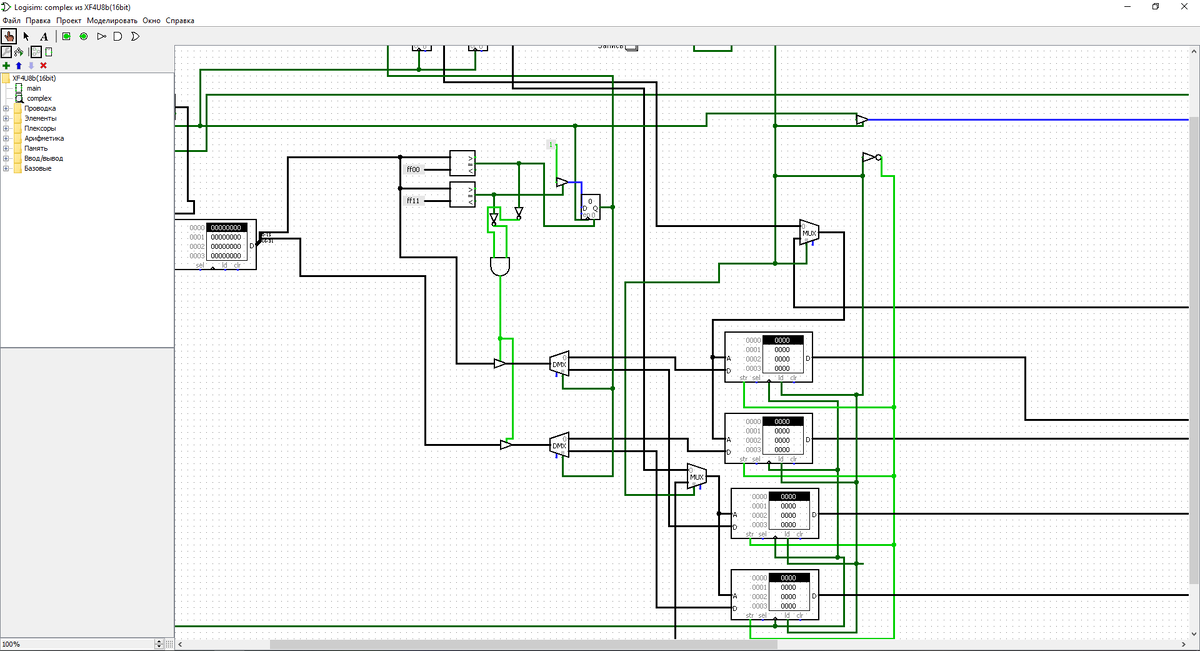Expand the Проводка library folder
The image size is (1200, 651).
[x=6, y=108]
